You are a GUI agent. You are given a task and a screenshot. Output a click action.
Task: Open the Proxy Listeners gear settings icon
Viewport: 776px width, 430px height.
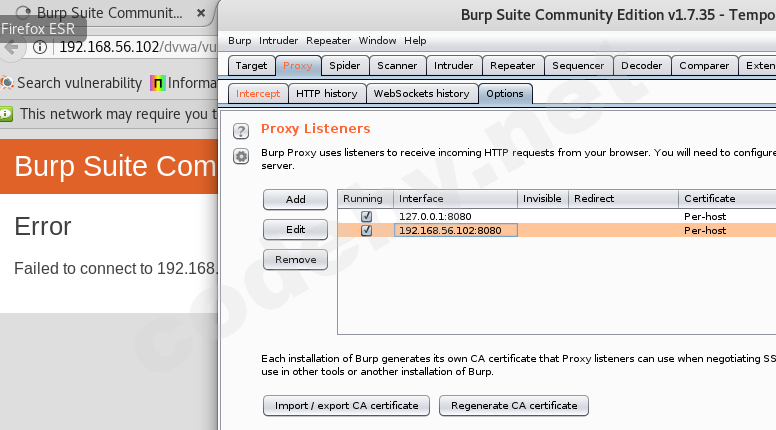pos(240,156)
